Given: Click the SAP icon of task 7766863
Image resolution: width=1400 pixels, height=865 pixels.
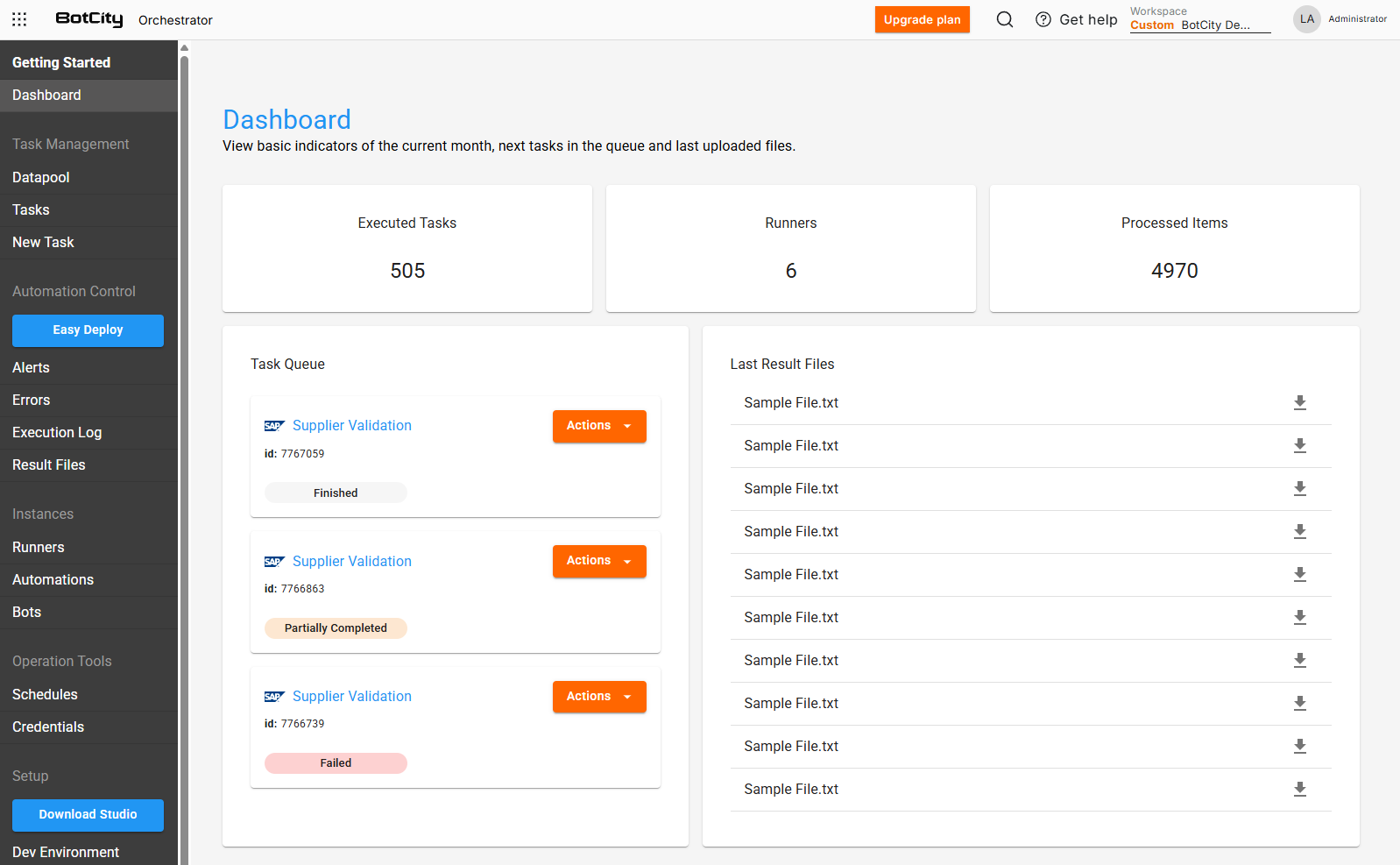Looking at the screenshot, I should (274, 562).
